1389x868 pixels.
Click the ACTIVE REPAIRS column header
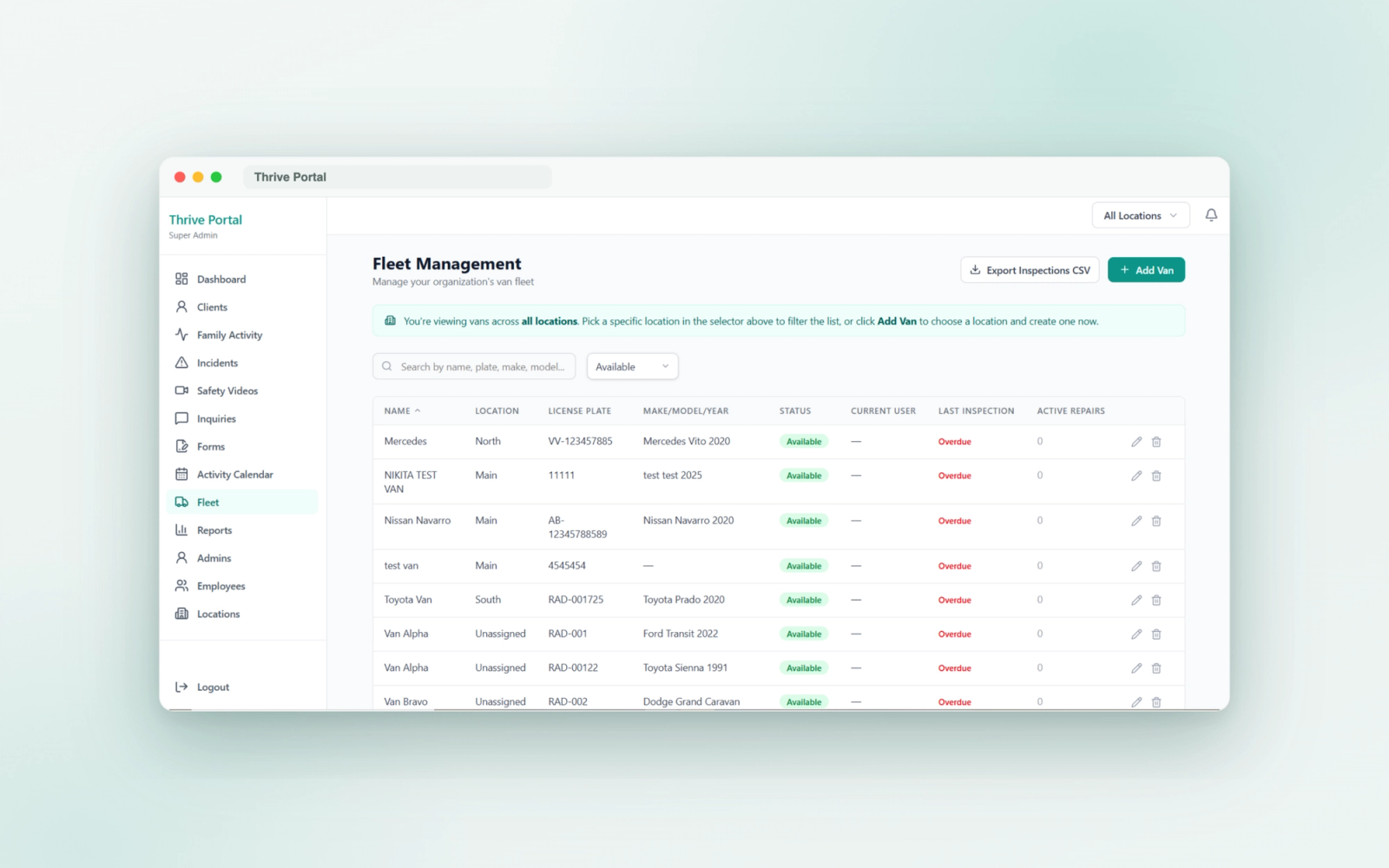pos(1070,411)
